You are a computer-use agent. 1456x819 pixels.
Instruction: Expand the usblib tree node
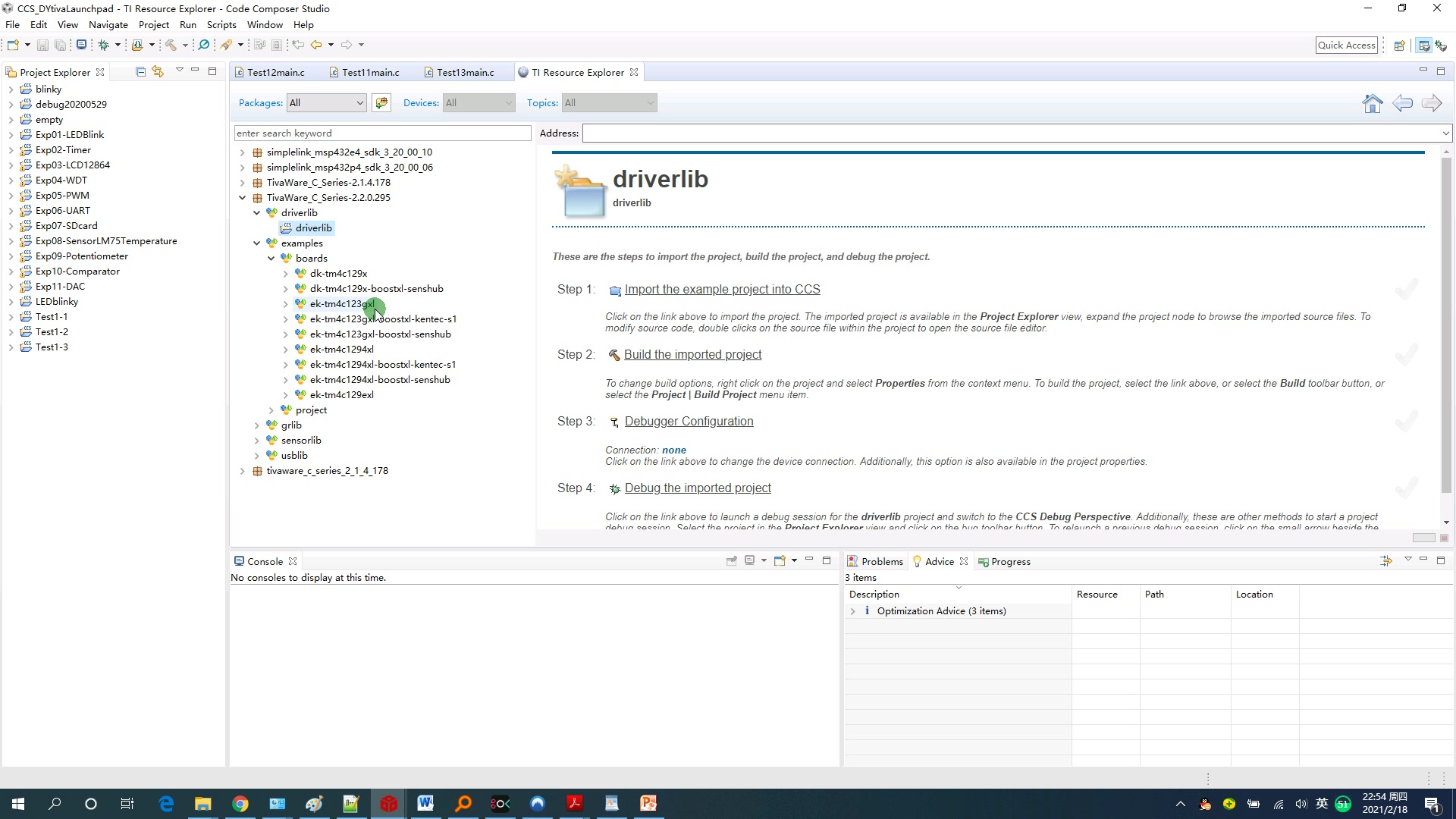tap(256, 456)
